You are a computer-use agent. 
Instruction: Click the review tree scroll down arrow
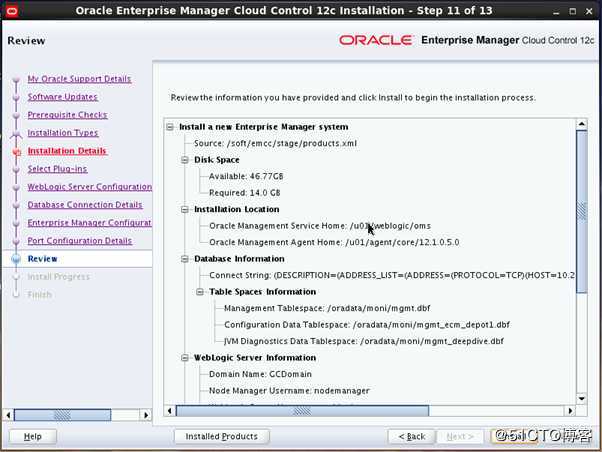[582, 399]
